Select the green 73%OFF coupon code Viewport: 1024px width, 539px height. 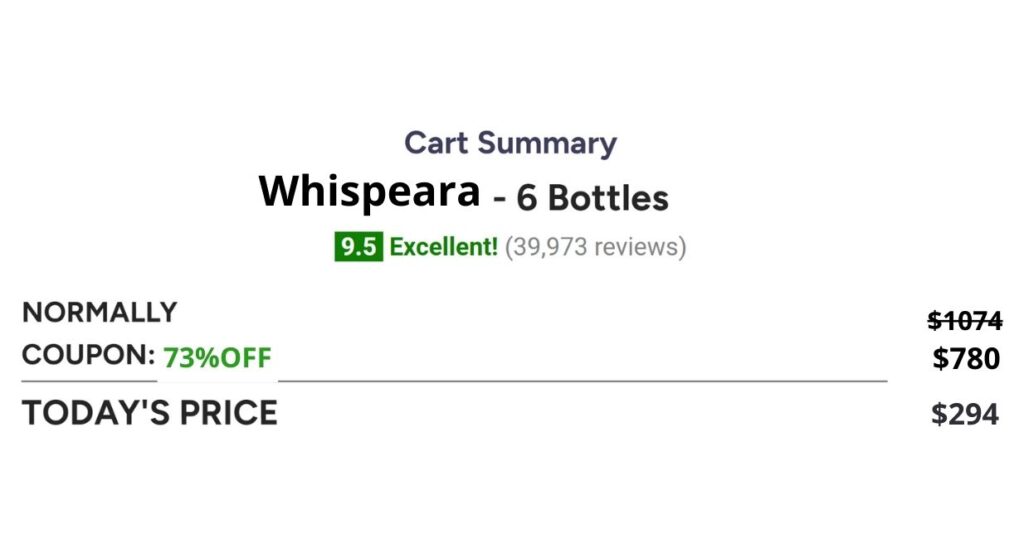(x=217, y=358)
